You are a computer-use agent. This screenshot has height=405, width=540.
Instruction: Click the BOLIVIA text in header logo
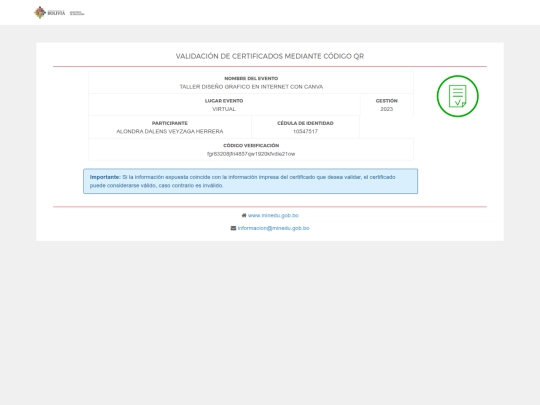[56, 13]
